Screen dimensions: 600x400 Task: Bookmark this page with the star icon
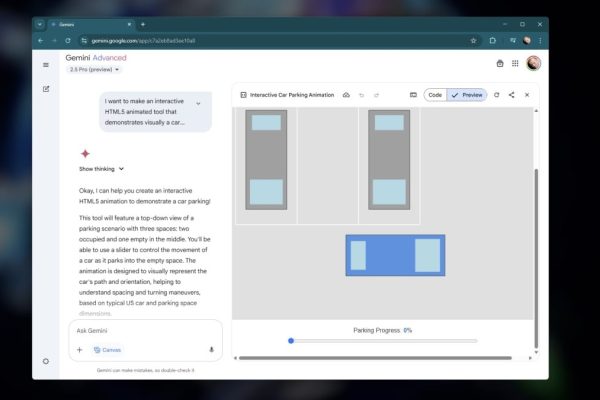[473, 41]
